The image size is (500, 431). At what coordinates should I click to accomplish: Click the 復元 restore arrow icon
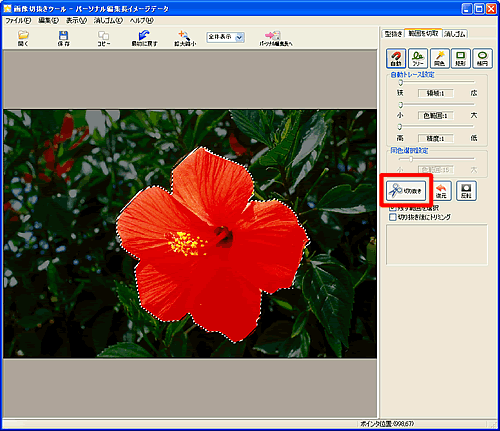tap(441, 191)
